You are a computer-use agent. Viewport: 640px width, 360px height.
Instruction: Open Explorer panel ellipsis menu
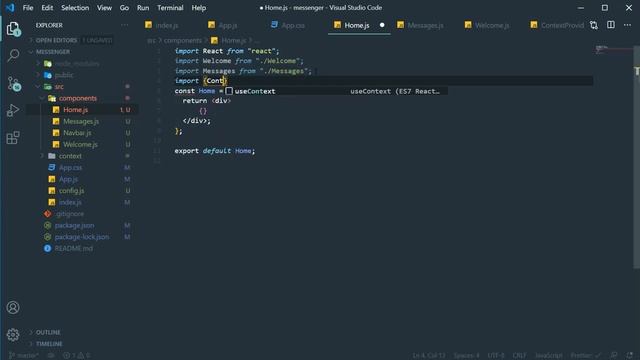(x=124, y=25)
